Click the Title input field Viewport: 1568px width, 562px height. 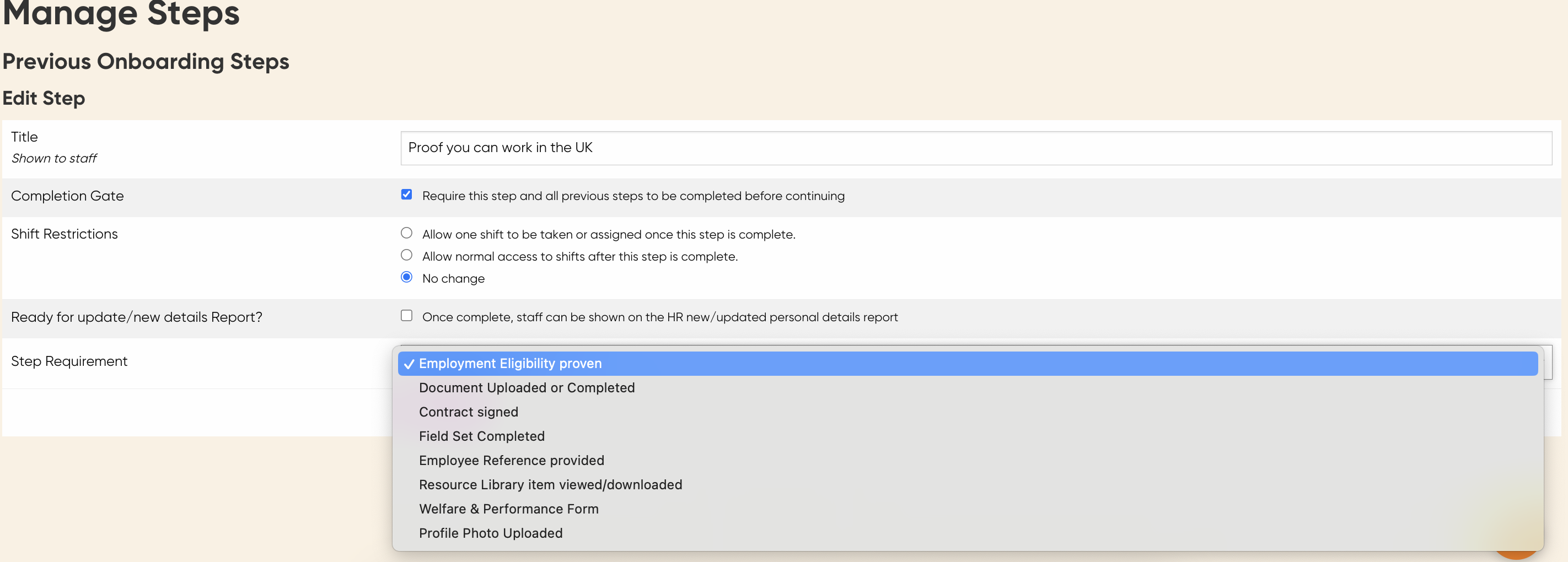click(x=976, y=148)
